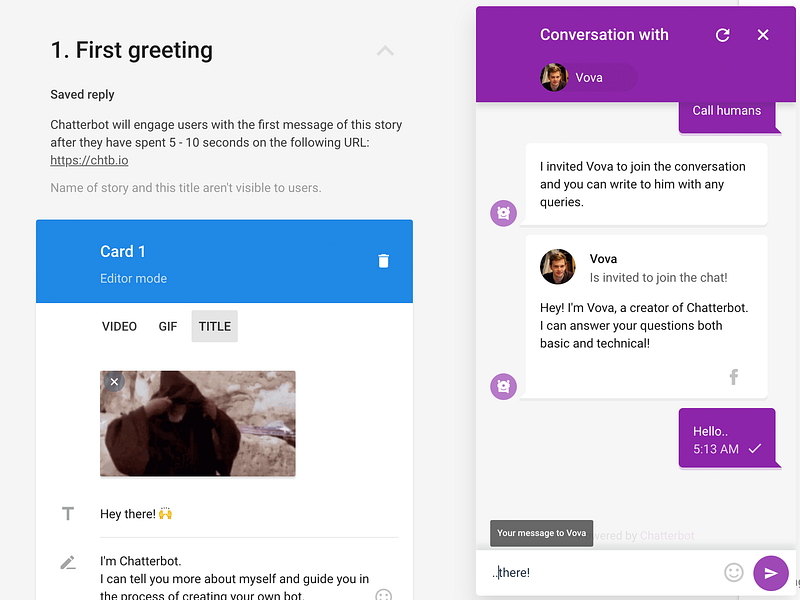
Task: Open emoji picker in card description
Action: [x=383, y=595]
